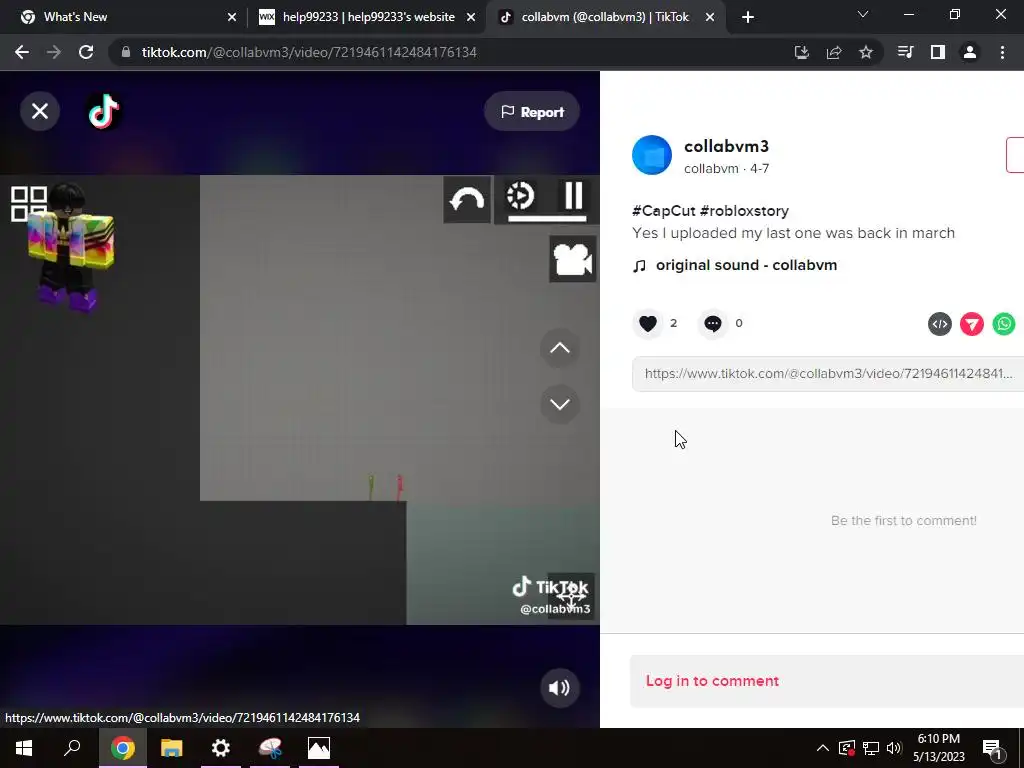Go back in browser
The height and width of the screenshot is (768, 1024).
click(22, 52)
